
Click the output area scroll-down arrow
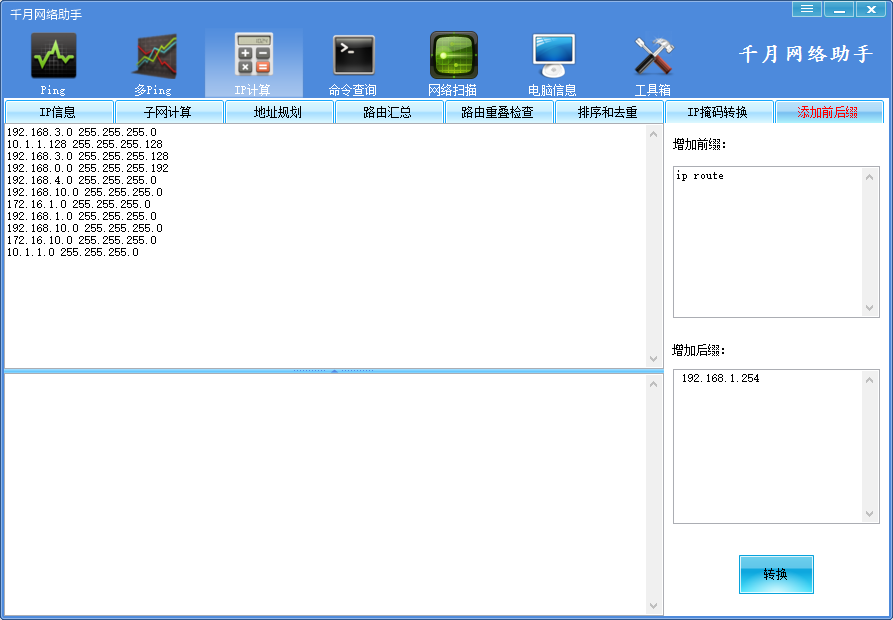click(653, 606)
